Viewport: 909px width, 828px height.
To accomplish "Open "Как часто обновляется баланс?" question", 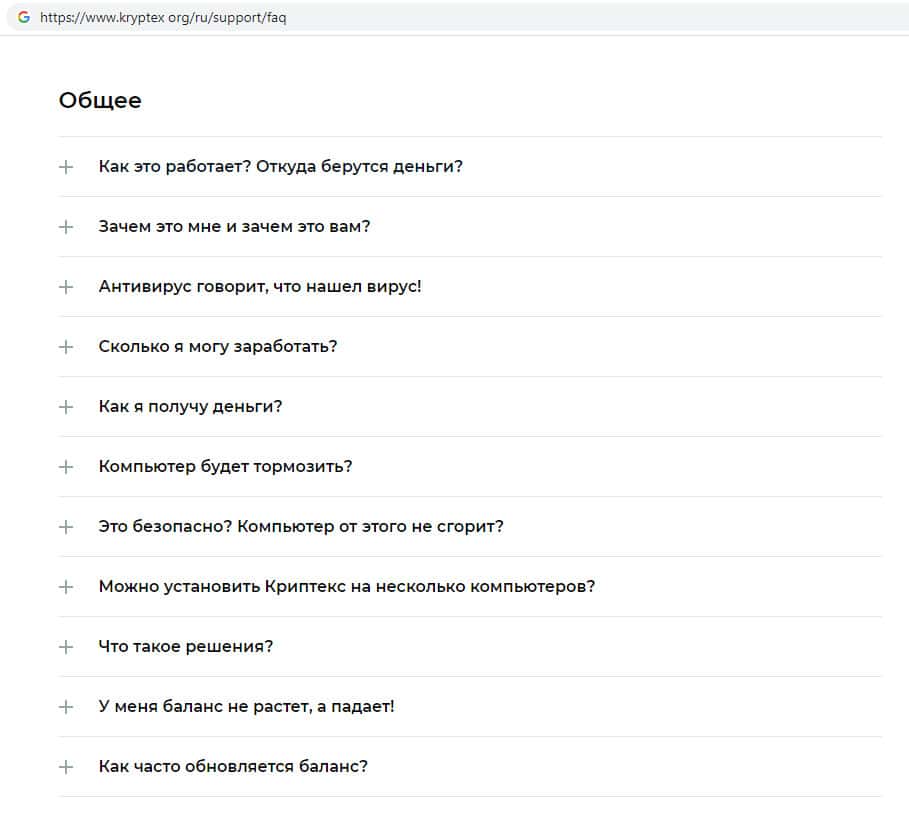I will coord(233,766).
